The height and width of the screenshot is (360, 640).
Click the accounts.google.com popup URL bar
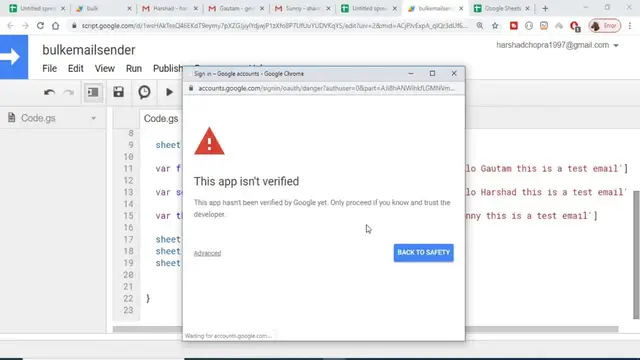click(327, 88)
